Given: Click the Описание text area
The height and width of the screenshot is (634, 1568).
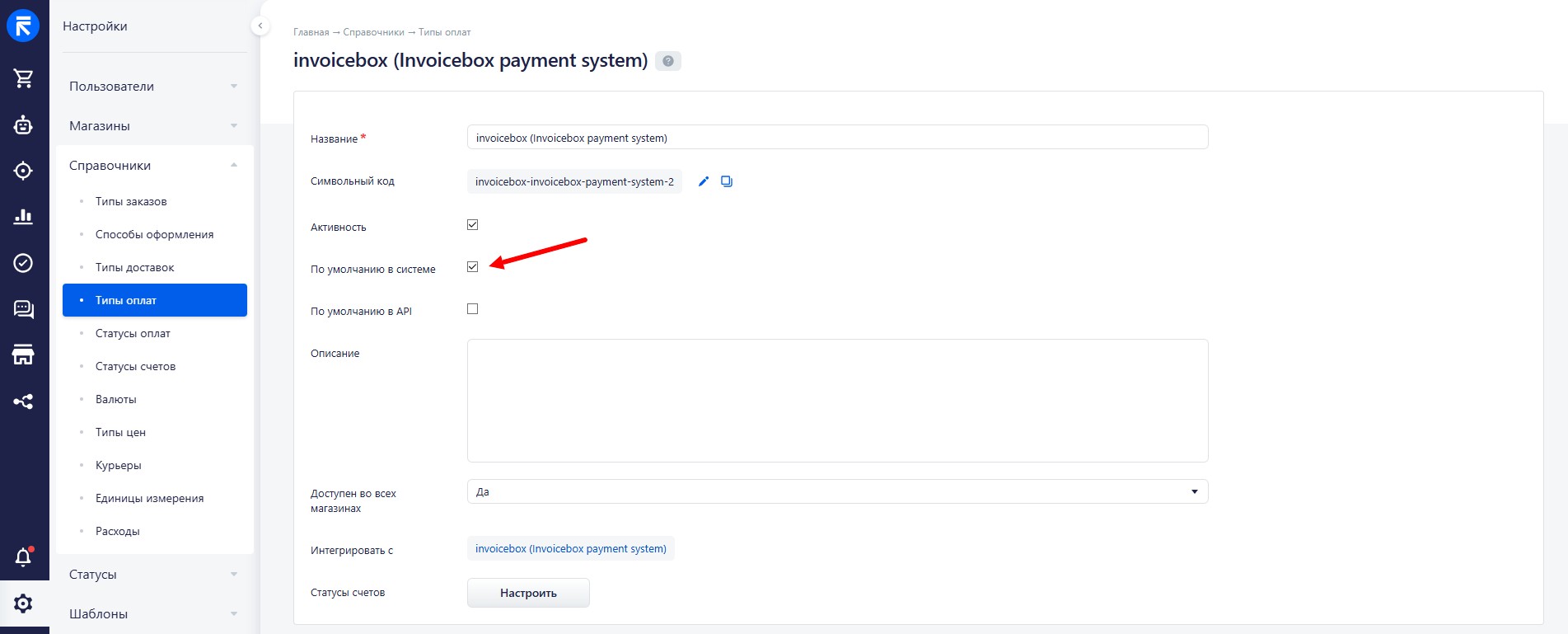Looking at the screenshot, I should click(837, 401).
